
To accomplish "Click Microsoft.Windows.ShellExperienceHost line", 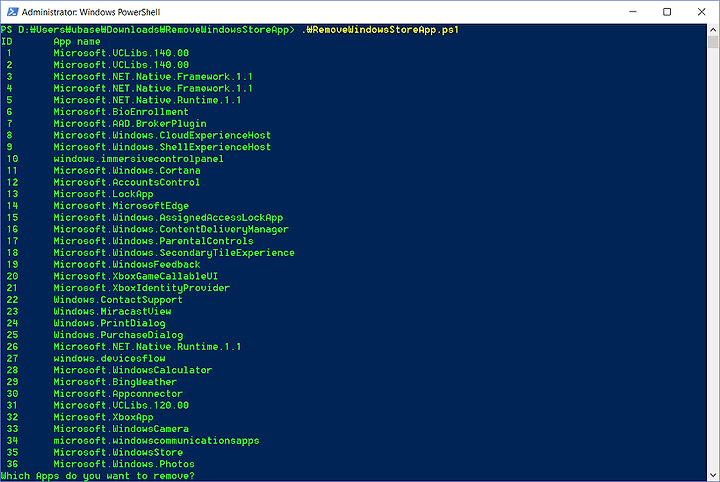I will point(162,147).
